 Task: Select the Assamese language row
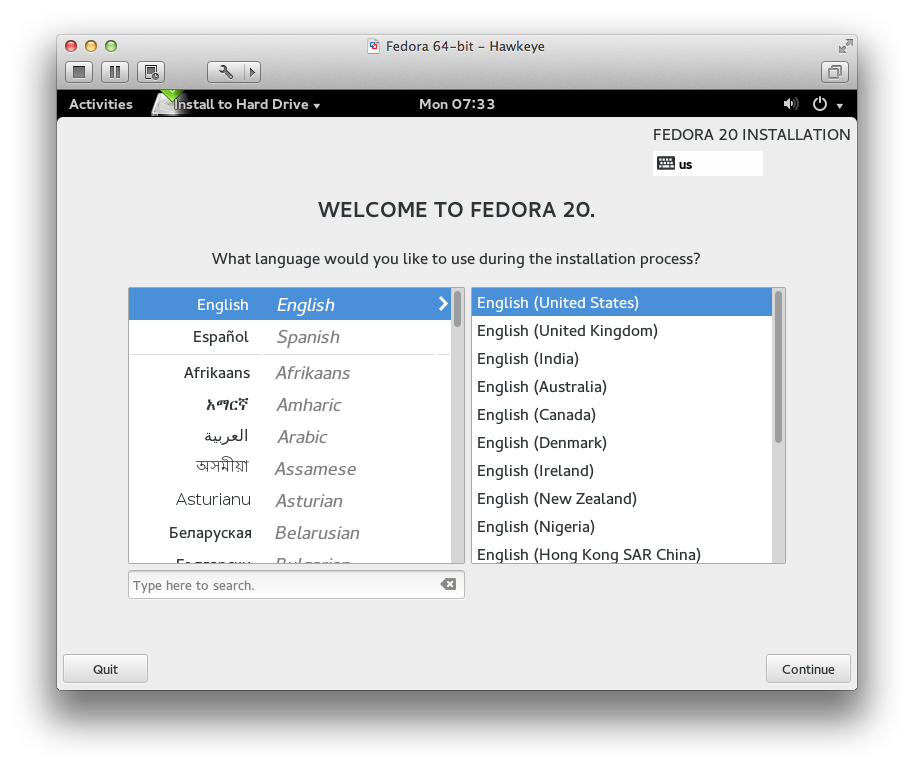coord(290,469)
